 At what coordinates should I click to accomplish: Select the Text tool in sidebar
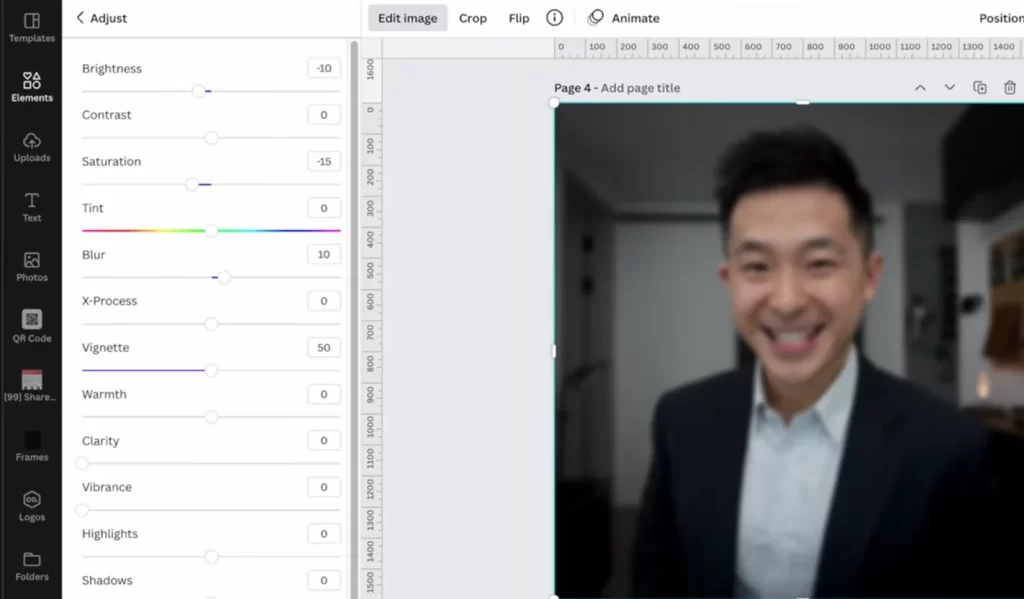click(31, 207)
